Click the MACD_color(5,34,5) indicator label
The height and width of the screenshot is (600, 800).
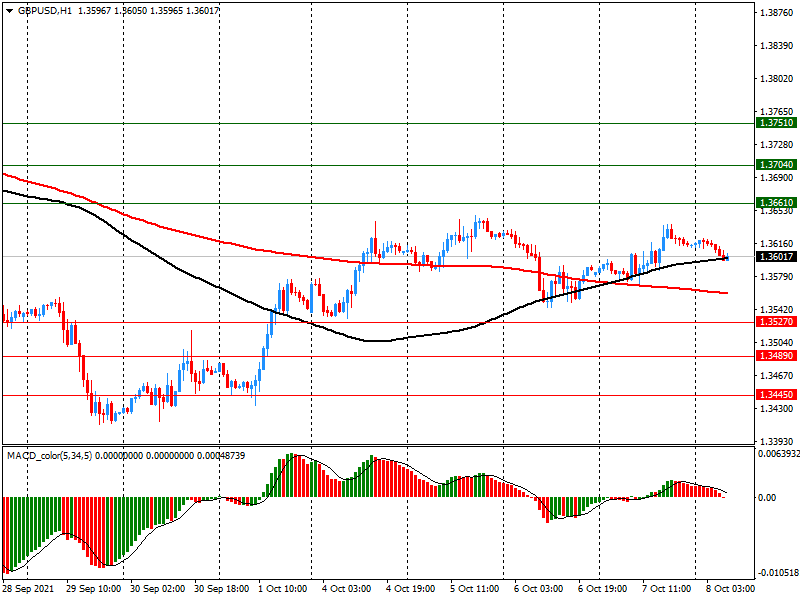50,456
